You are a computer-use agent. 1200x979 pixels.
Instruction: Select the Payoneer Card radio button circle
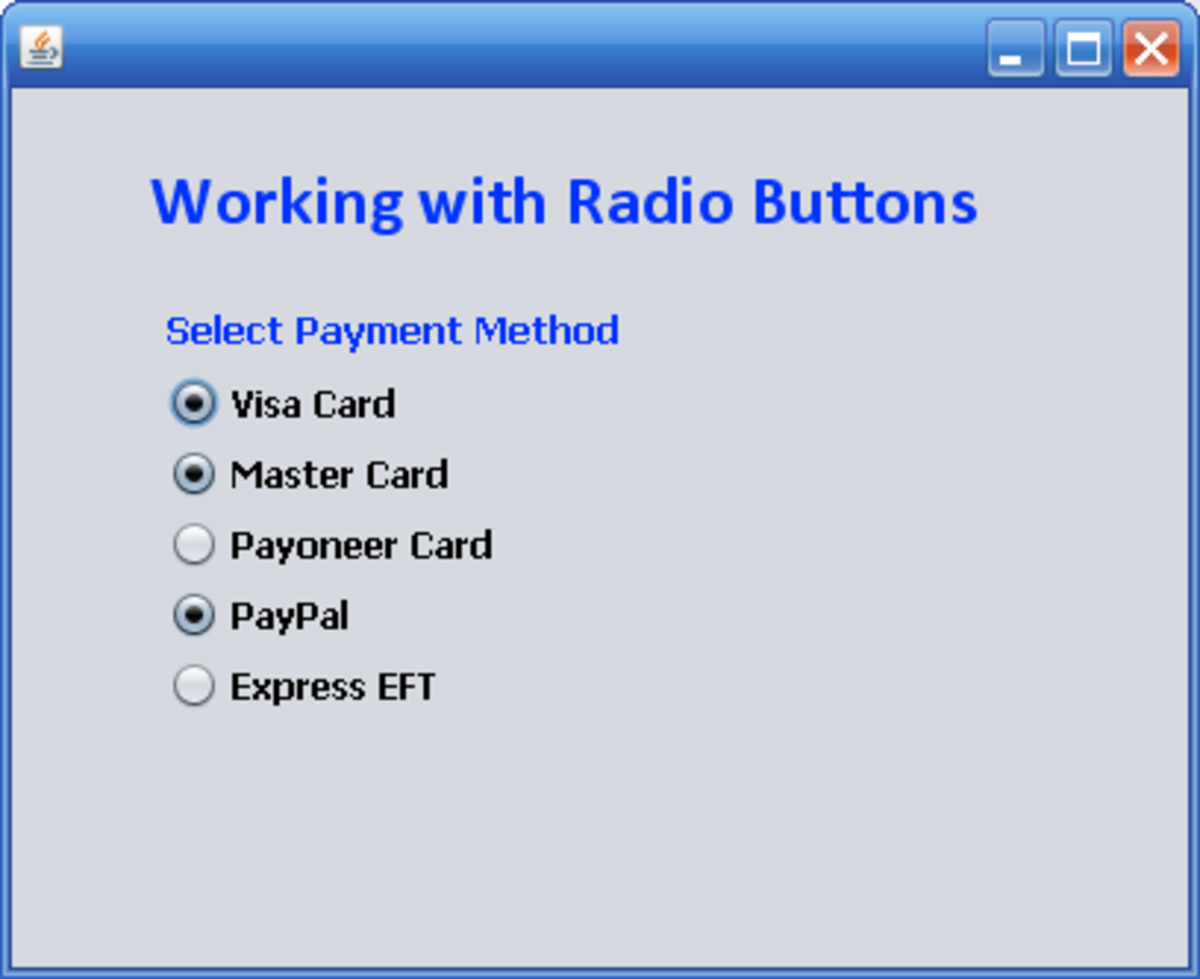click(193, 545)
